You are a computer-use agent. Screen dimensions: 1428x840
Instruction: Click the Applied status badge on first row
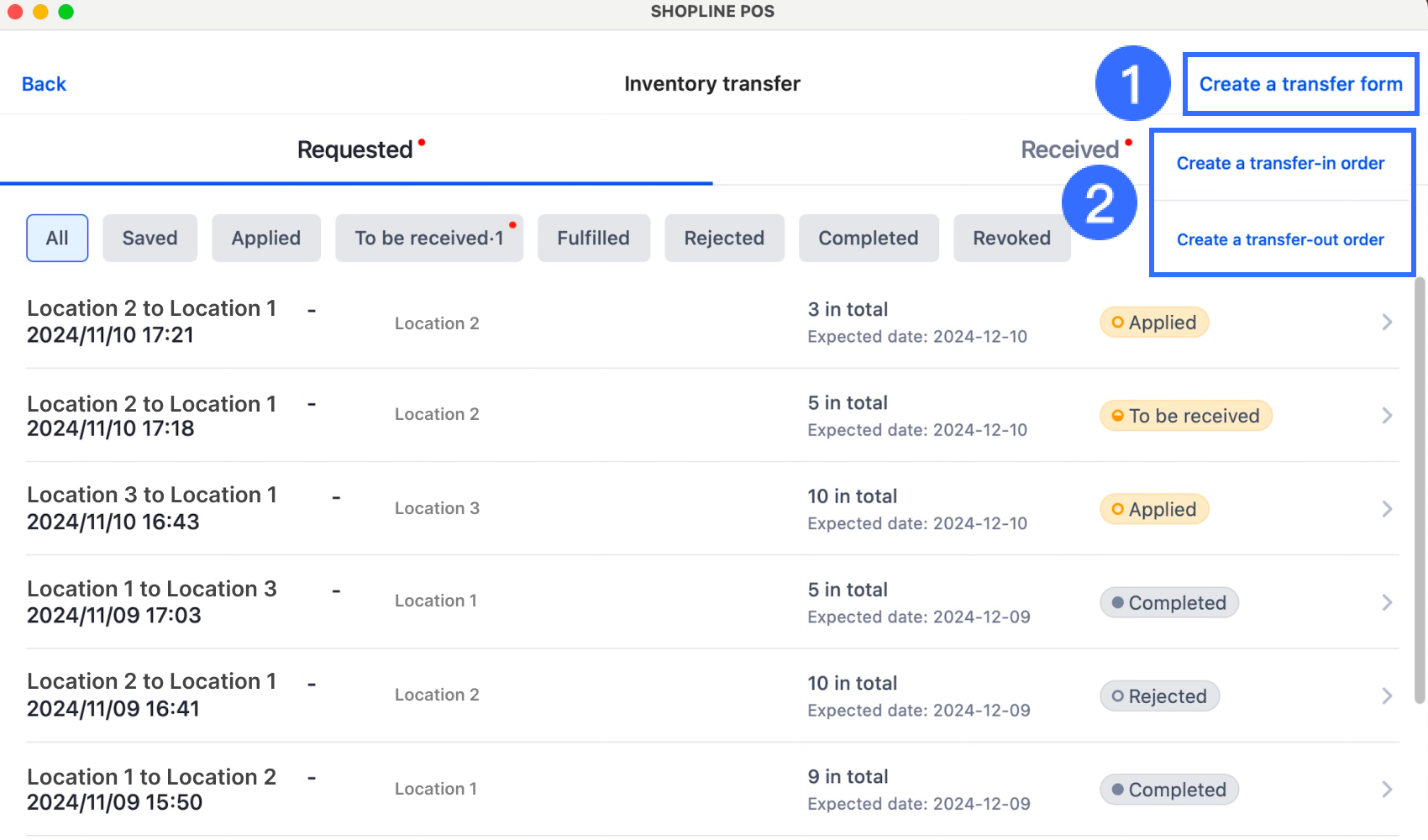coord(1154,323)
